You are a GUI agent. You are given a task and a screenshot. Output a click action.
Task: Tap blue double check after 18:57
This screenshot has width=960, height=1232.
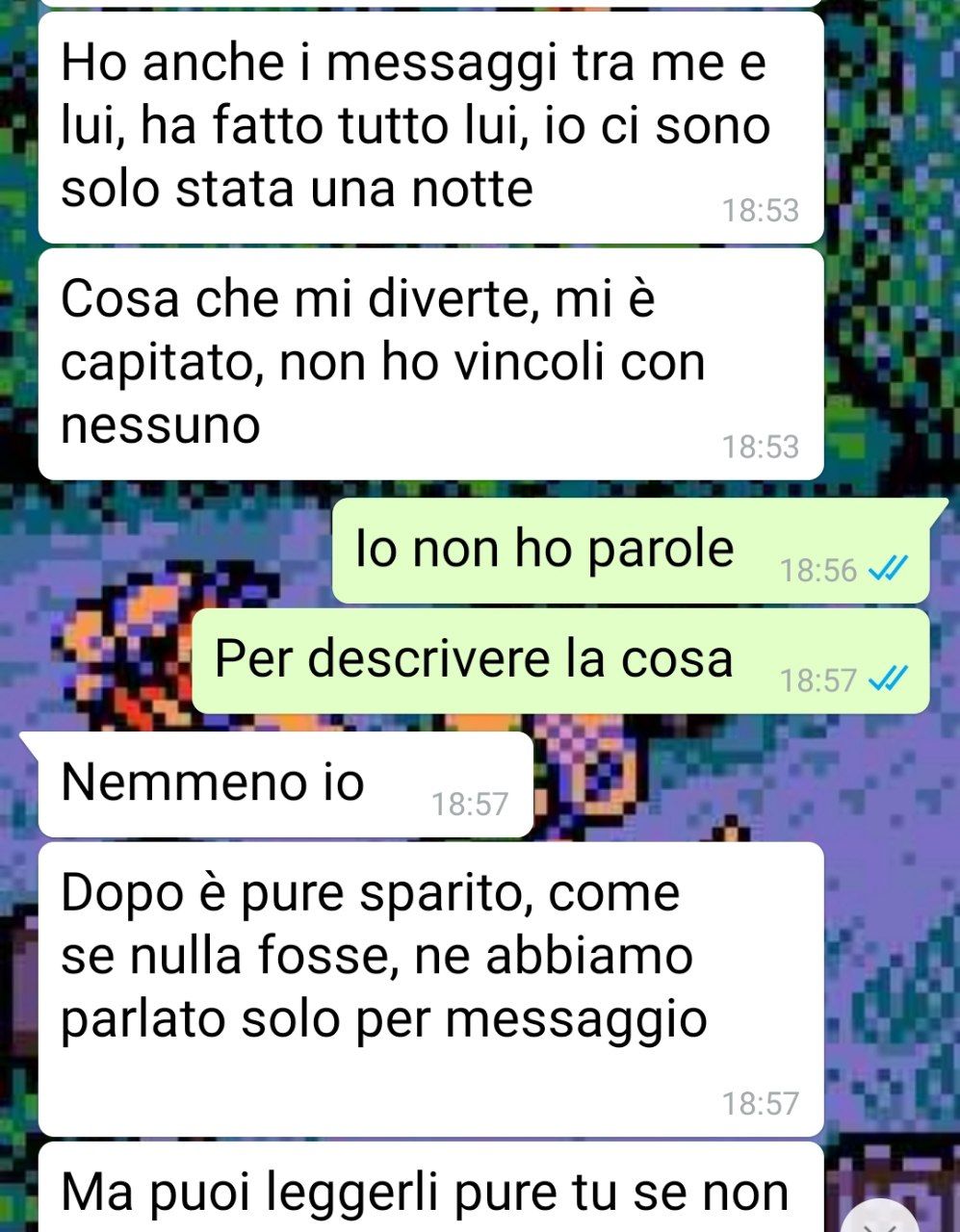[887, 680]
